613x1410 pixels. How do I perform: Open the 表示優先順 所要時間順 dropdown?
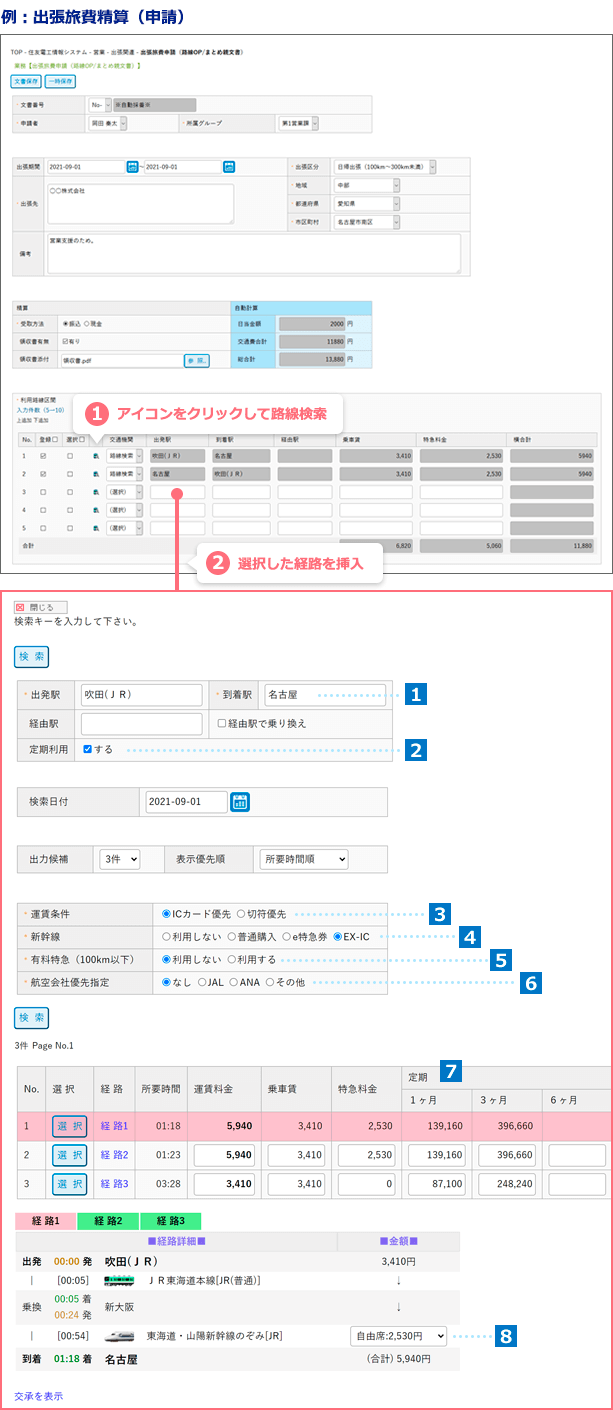(302, 858)
